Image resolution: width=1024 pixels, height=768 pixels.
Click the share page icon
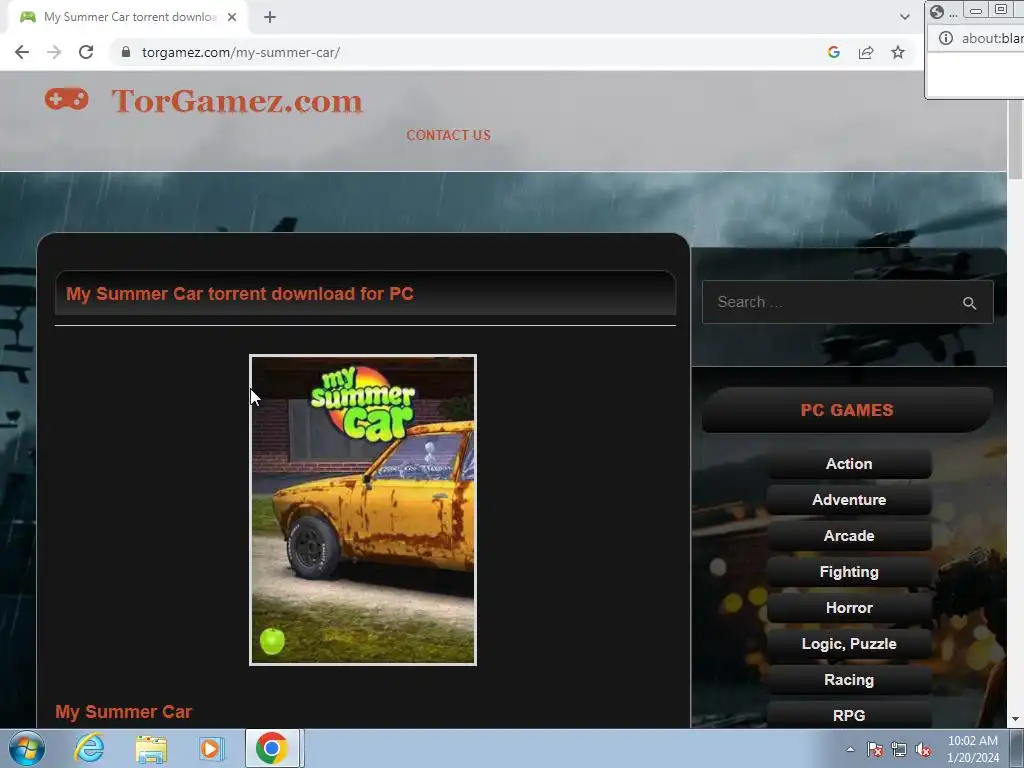coord(866,52)
